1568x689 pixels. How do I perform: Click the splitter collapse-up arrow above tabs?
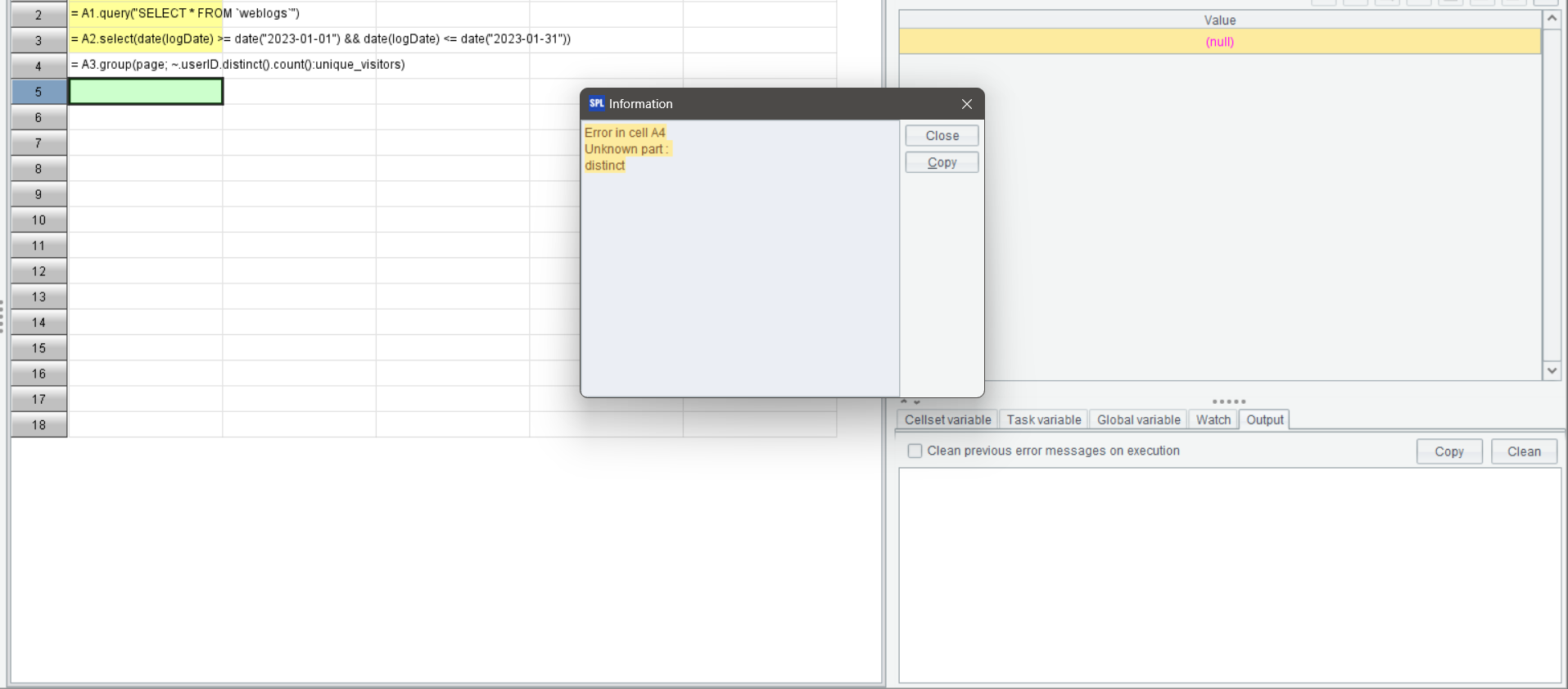pos(904,401)
